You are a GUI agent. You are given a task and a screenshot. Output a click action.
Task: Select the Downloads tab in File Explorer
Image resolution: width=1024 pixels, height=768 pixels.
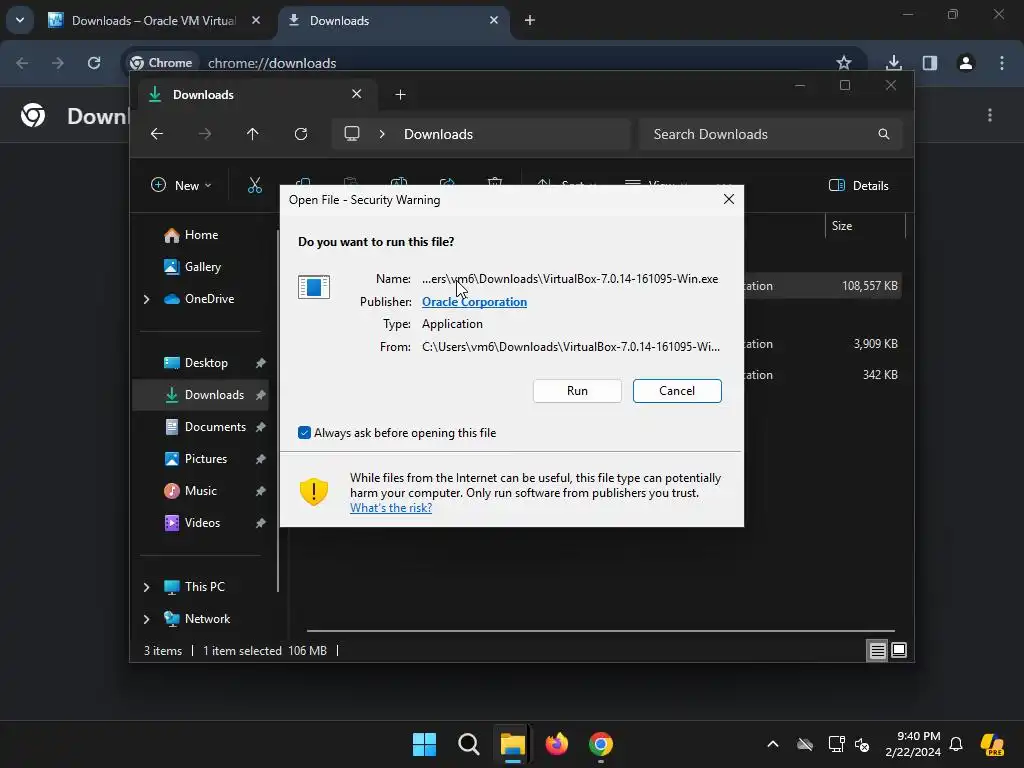255,95
